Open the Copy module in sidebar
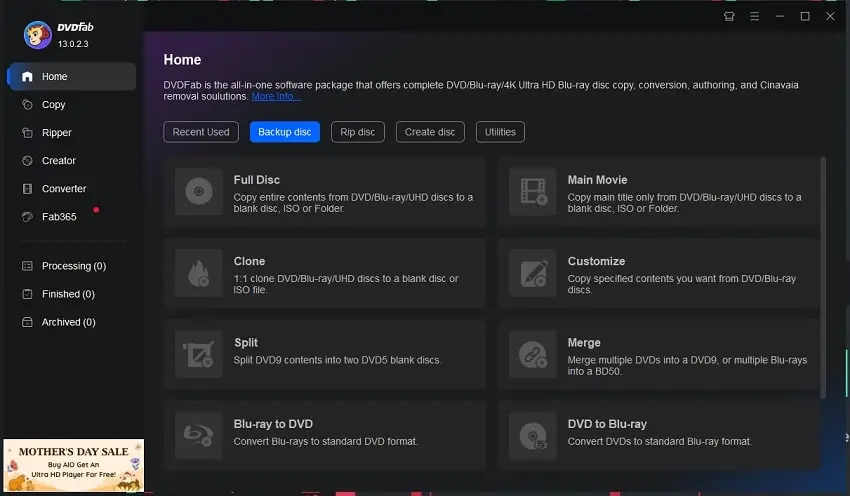This screenshot has width=850, height=496. 72,105
